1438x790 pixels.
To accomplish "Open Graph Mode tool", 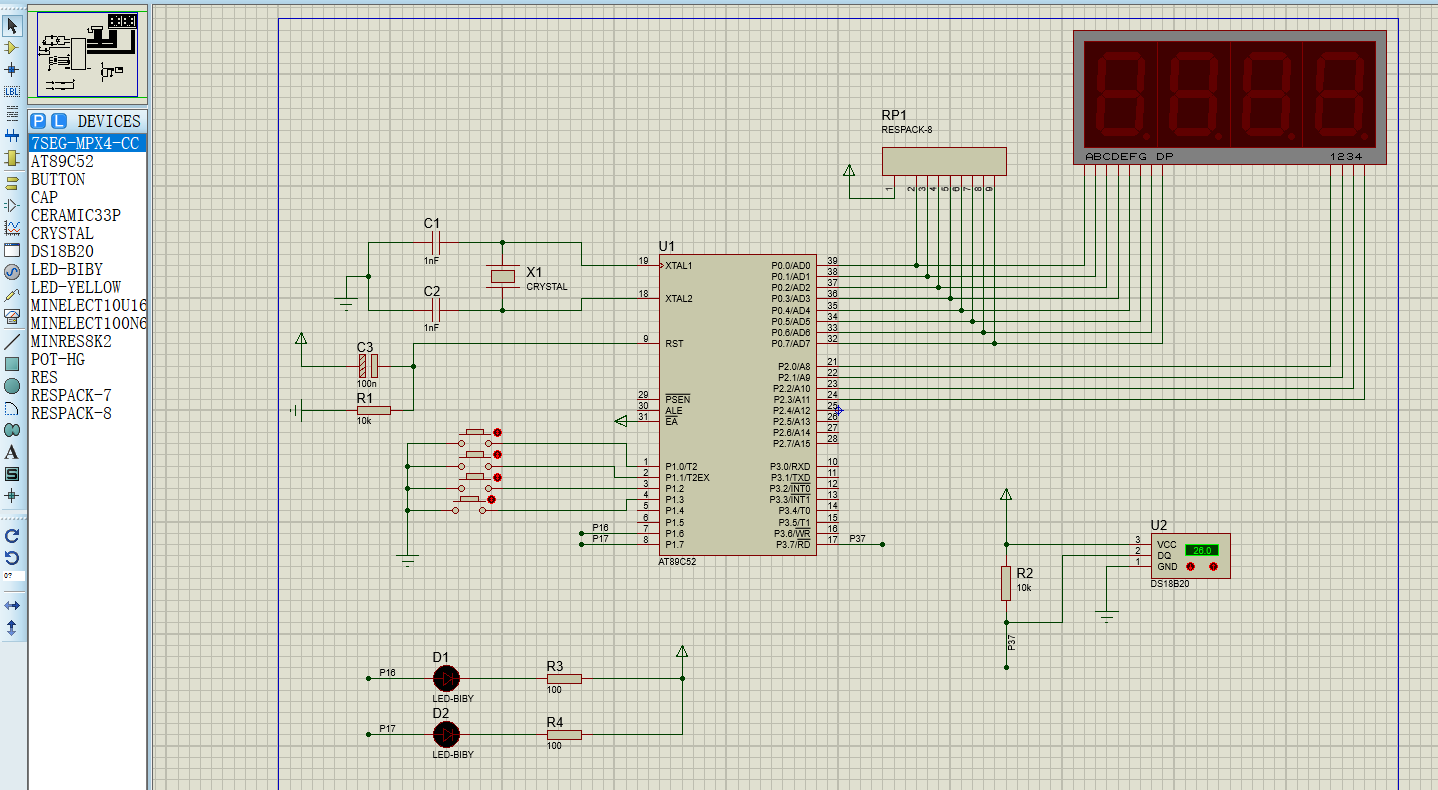I will click(x=12, y=228).
